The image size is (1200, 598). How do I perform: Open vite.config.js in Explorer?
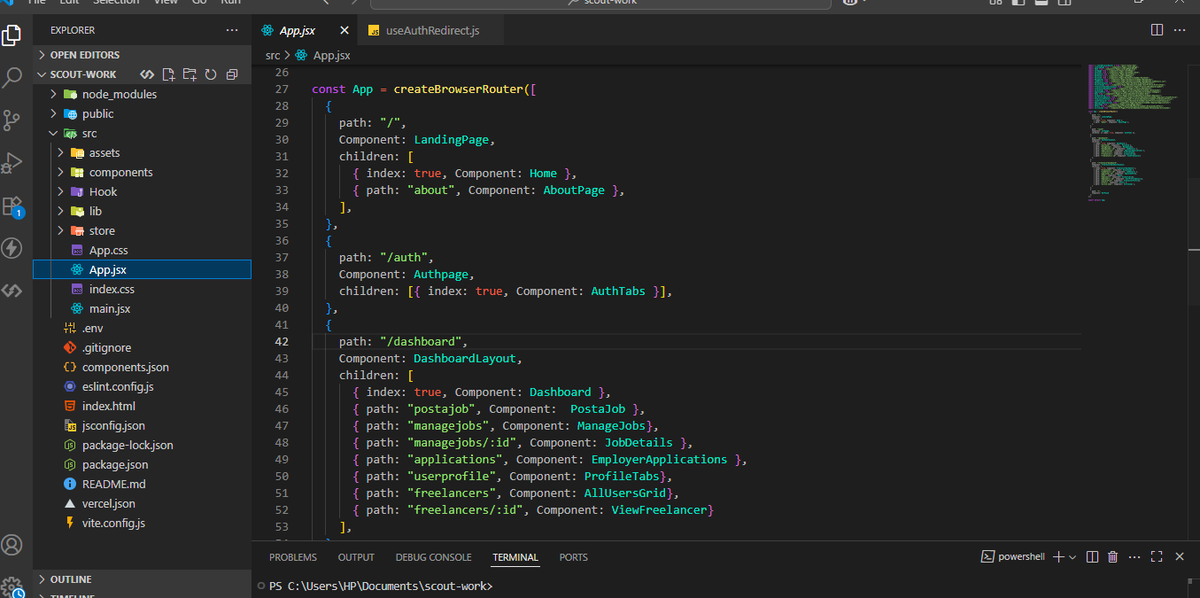(x=142, y=523)
